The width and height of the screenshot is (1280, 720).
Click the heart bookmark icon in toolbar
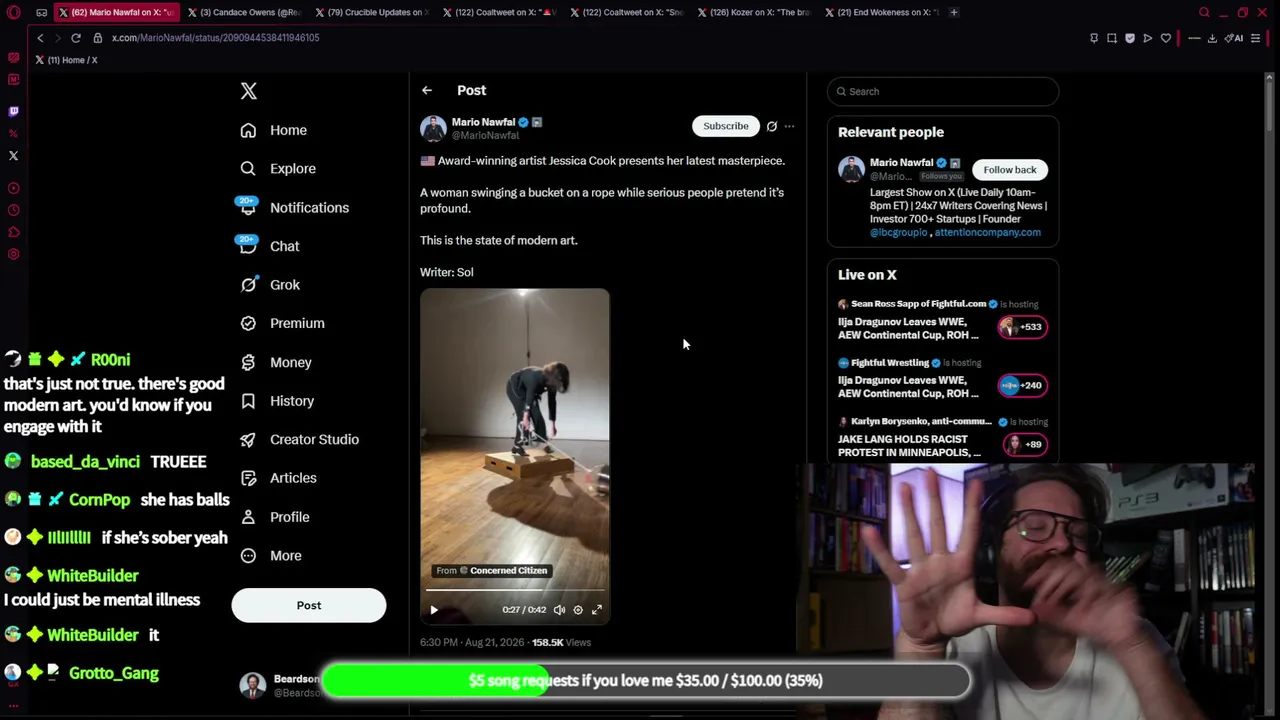pyautogui.click(x=1166, y=38)
